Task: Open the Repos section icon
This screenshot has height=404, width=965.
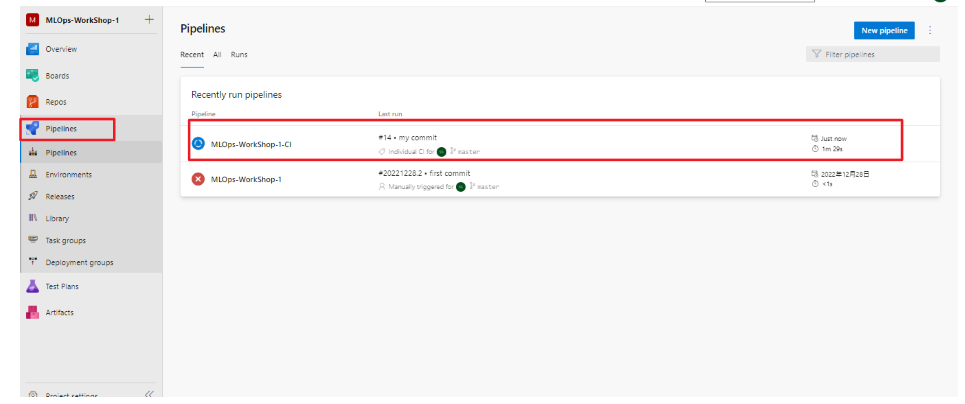Action: (33, 102)
